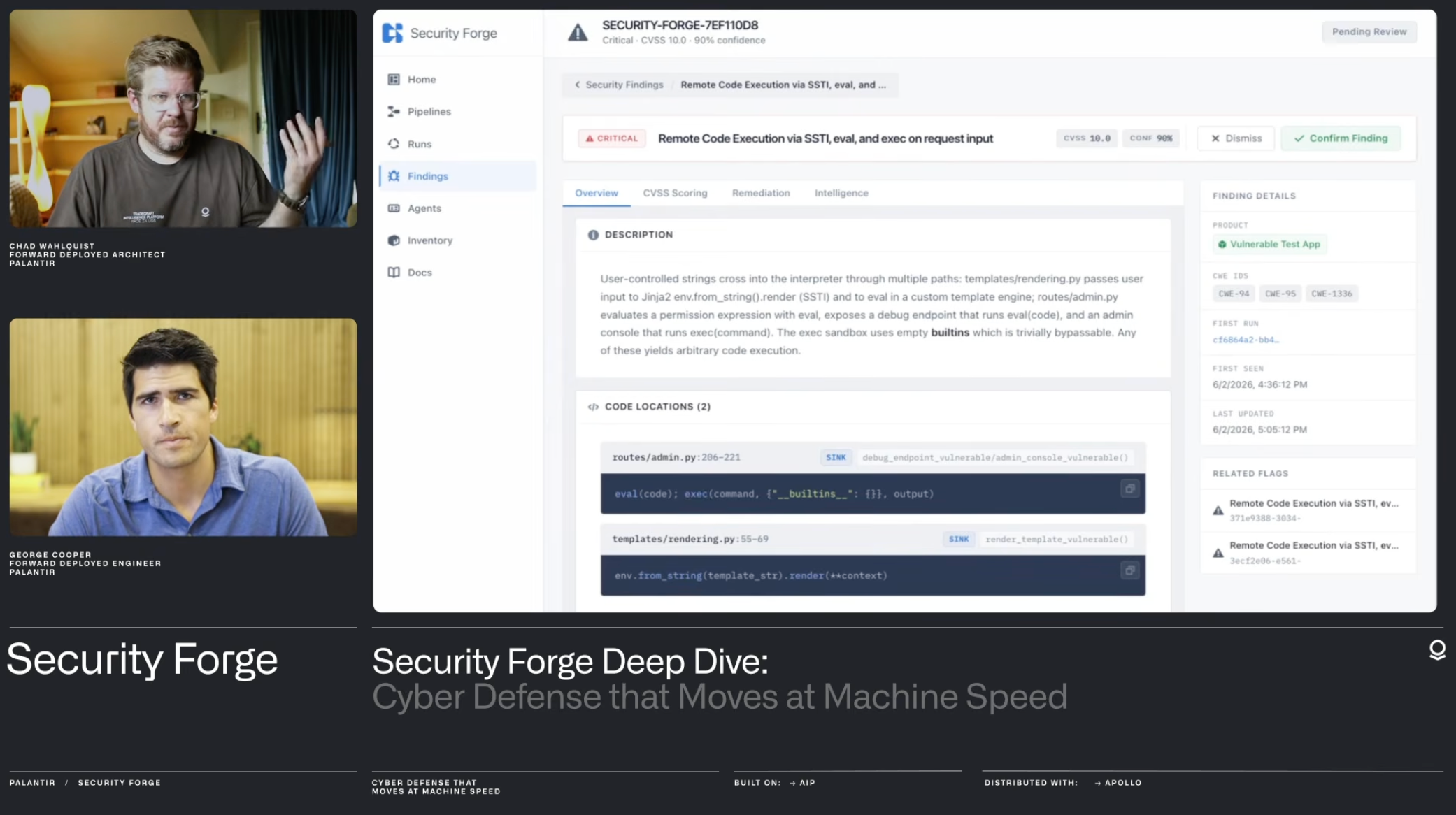Click the Code Locations code icon
The height and width of the screenshot is (815, 1456).
593,407
